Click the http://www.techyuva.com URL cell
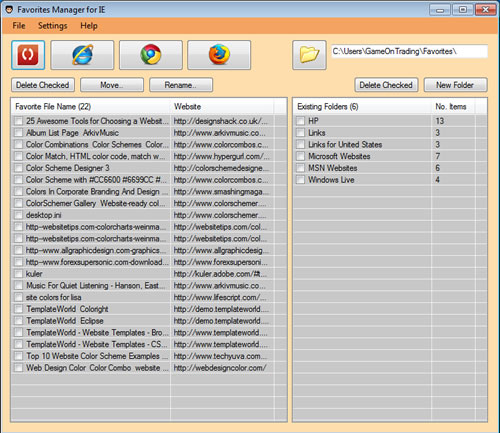The image size is (500, 433). pos(220,356)
